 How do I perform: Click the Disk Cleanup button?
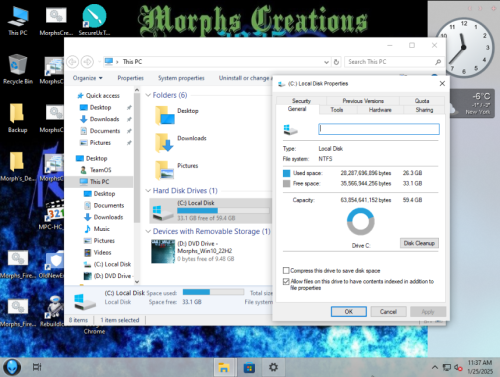pos(419,243)
